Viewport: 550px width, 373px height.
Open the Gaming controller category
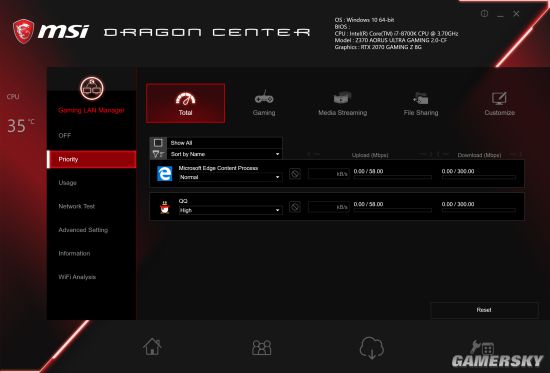pos(264,98)
